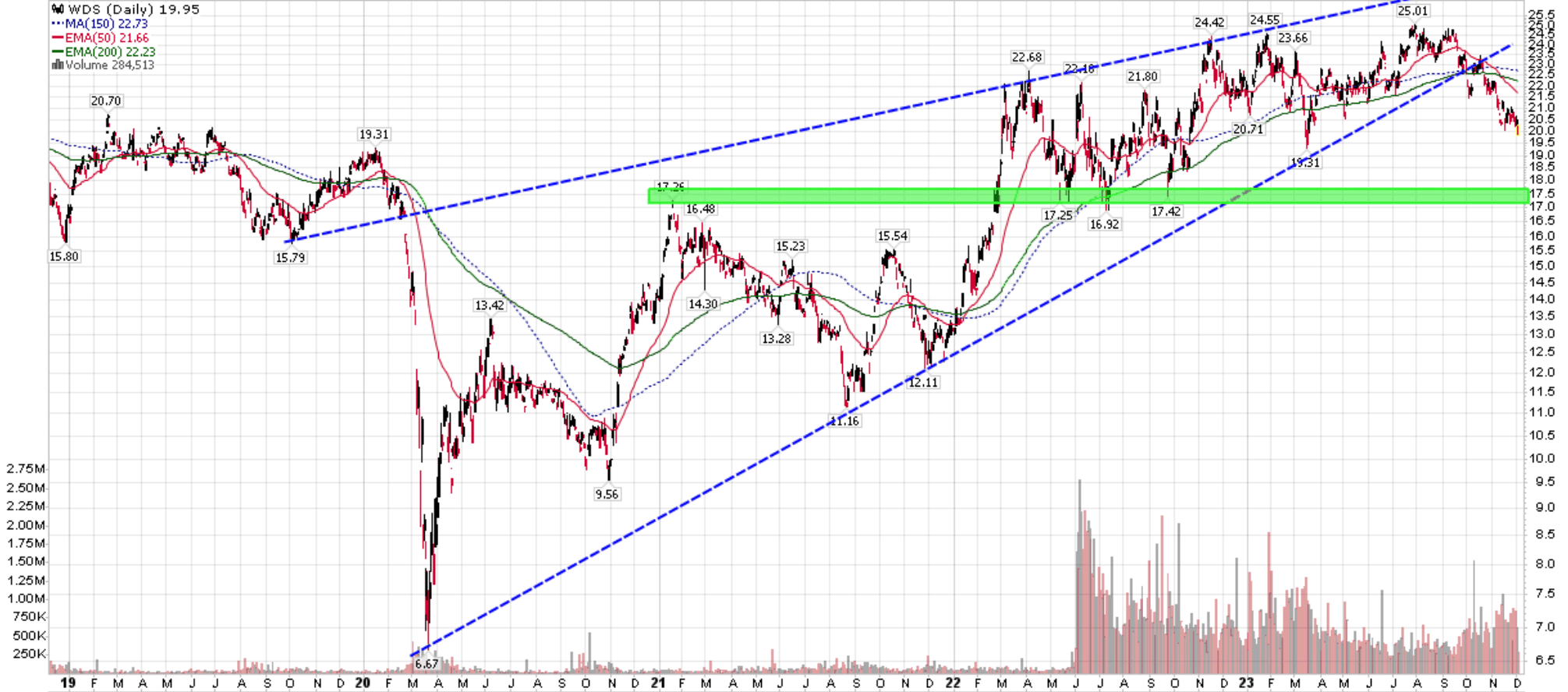Click the red line swatch before EMA(50)
The image size is (1568, 692).
58,37
